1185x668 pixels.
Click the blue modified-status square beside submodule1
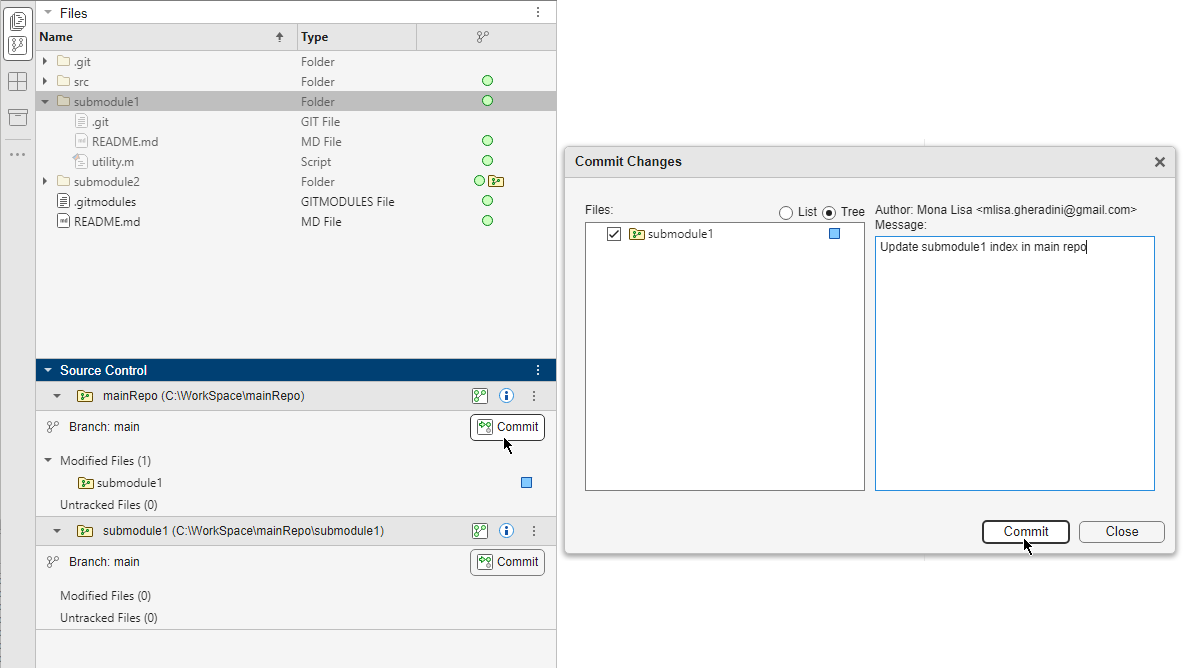[525, 482]
